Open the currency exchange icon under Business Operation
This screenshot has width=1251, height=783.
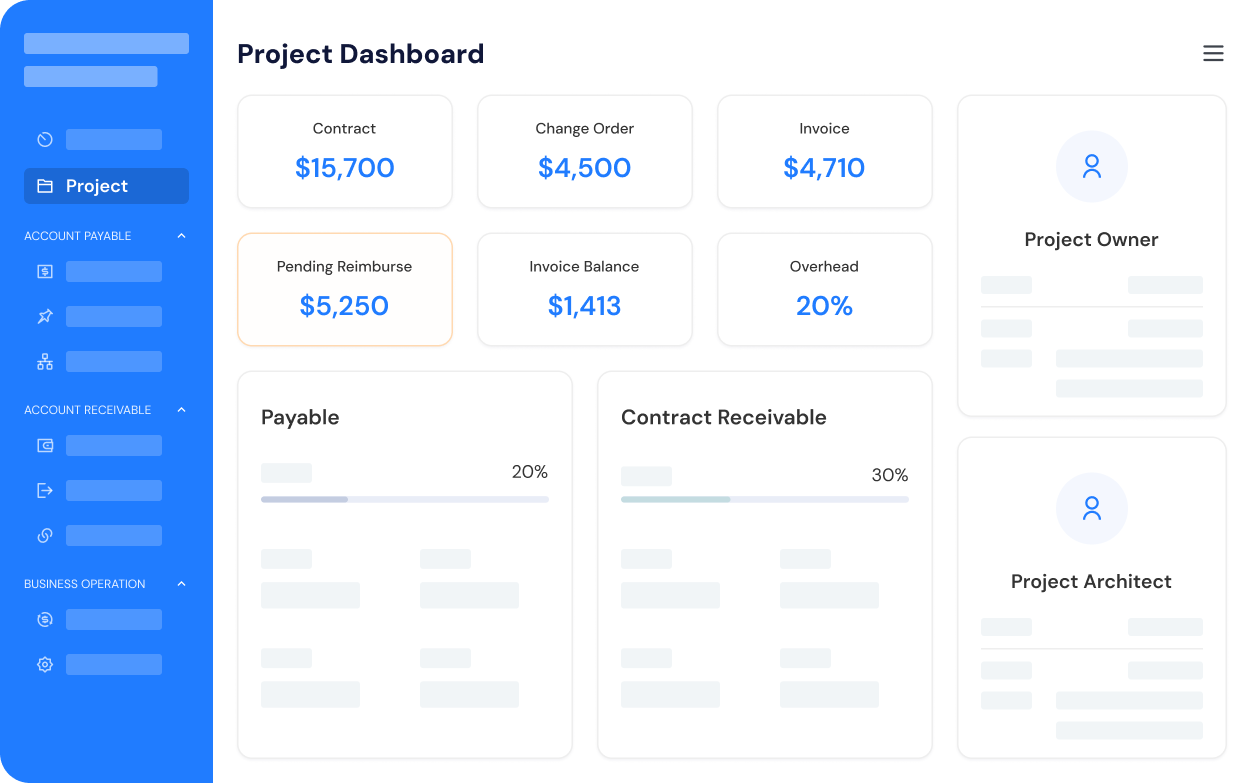44,618
